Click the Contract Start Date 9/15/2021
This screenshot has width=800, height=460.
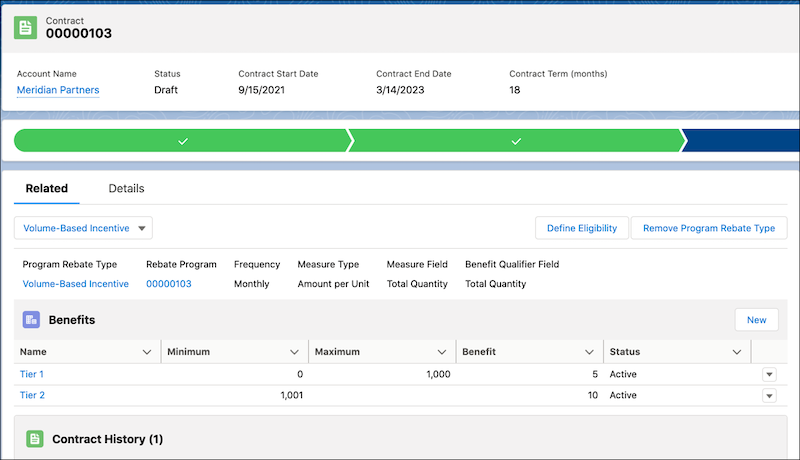pyautogui.click(x=262, y=90)
